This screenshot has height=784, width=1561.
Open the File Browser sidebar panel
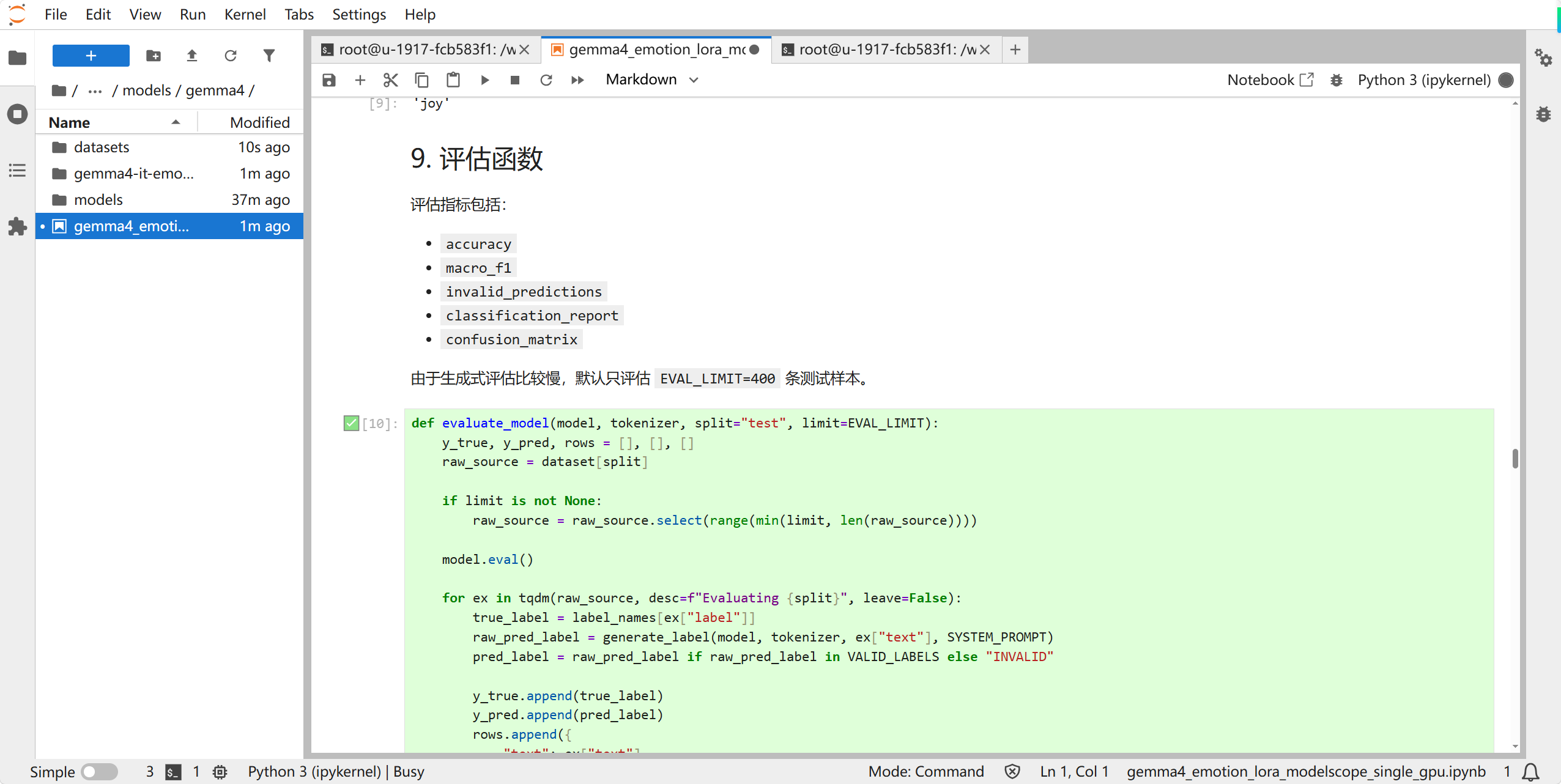(x=17, y=58)
